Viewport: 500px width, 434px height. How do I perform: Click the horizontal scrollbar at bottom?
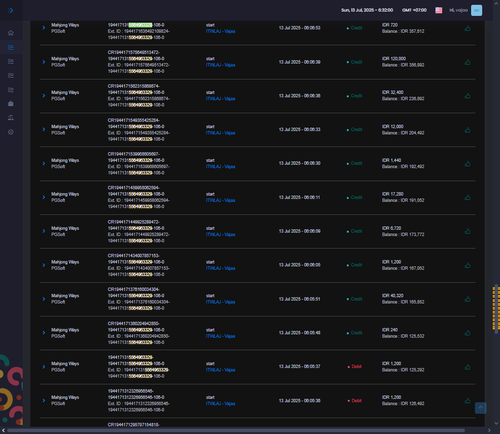coord(236,431)
